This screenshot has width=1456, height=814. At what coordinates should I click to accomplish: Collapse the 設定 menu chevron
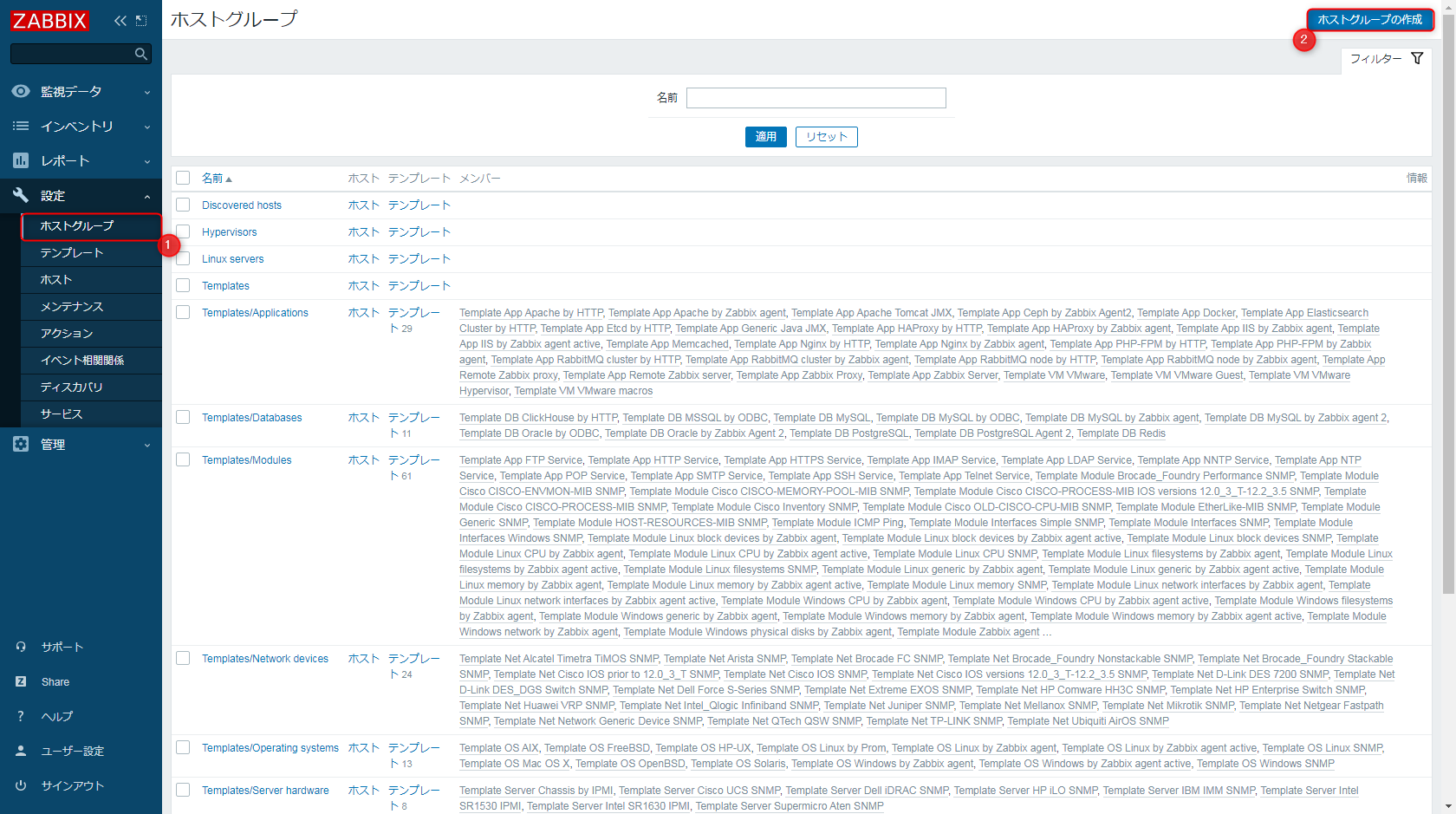(x=147, y=196)
